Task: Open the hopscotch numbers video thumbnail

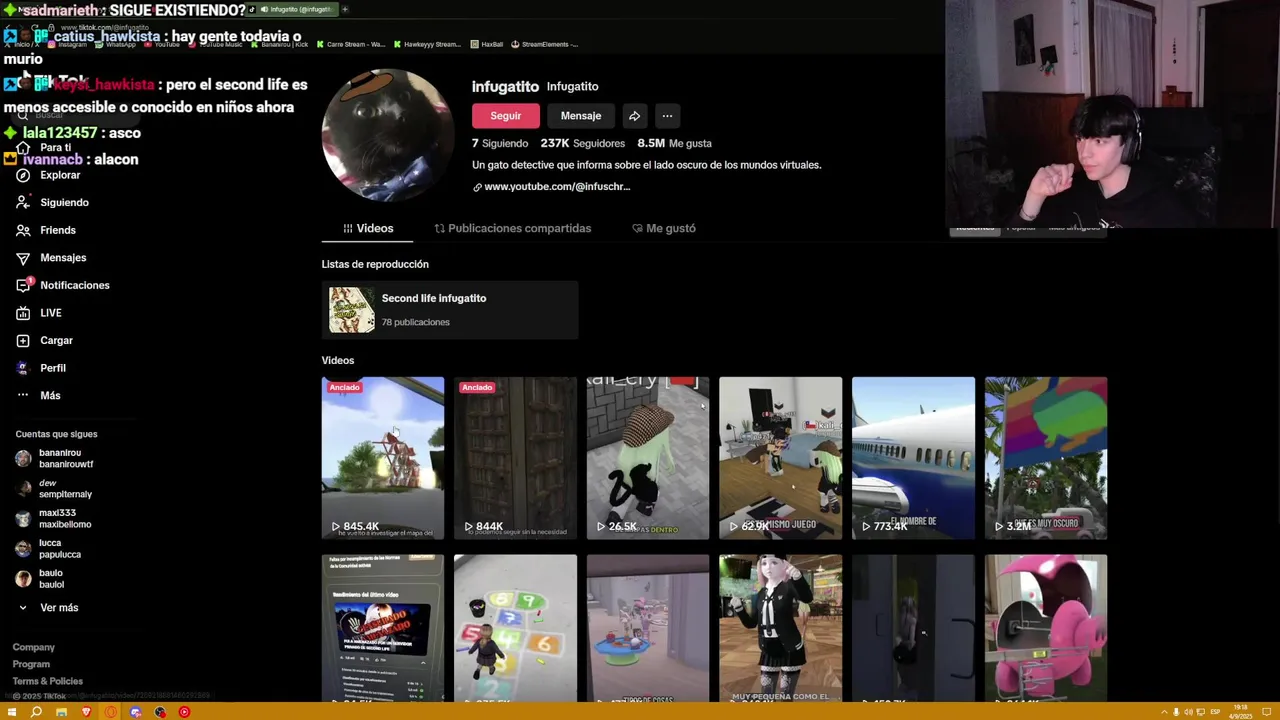Action: (515, 629)
